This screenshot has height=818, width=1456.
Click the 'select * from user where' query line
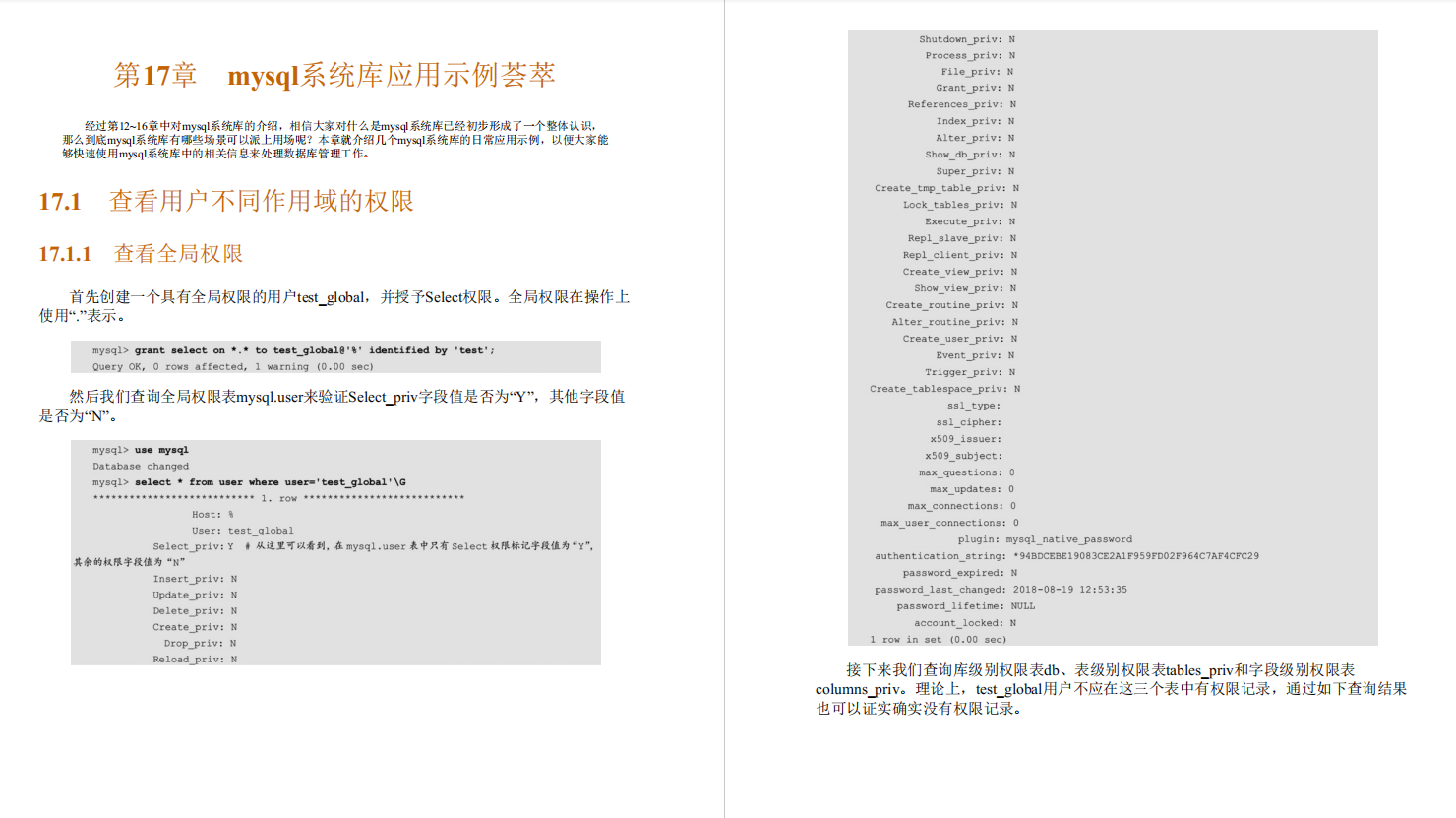click(249, 482)
